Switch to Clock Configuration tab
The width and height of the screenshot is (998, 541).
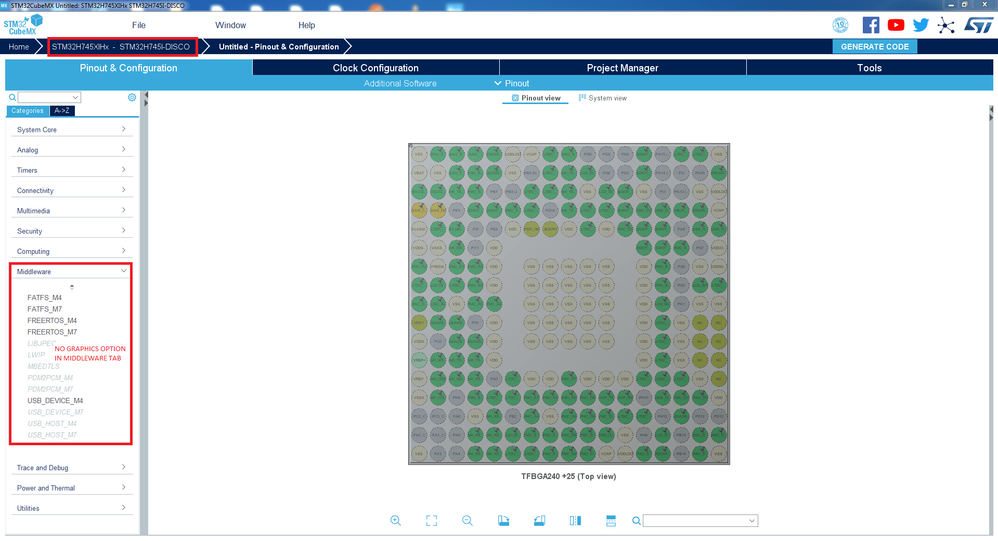(376, 67)
